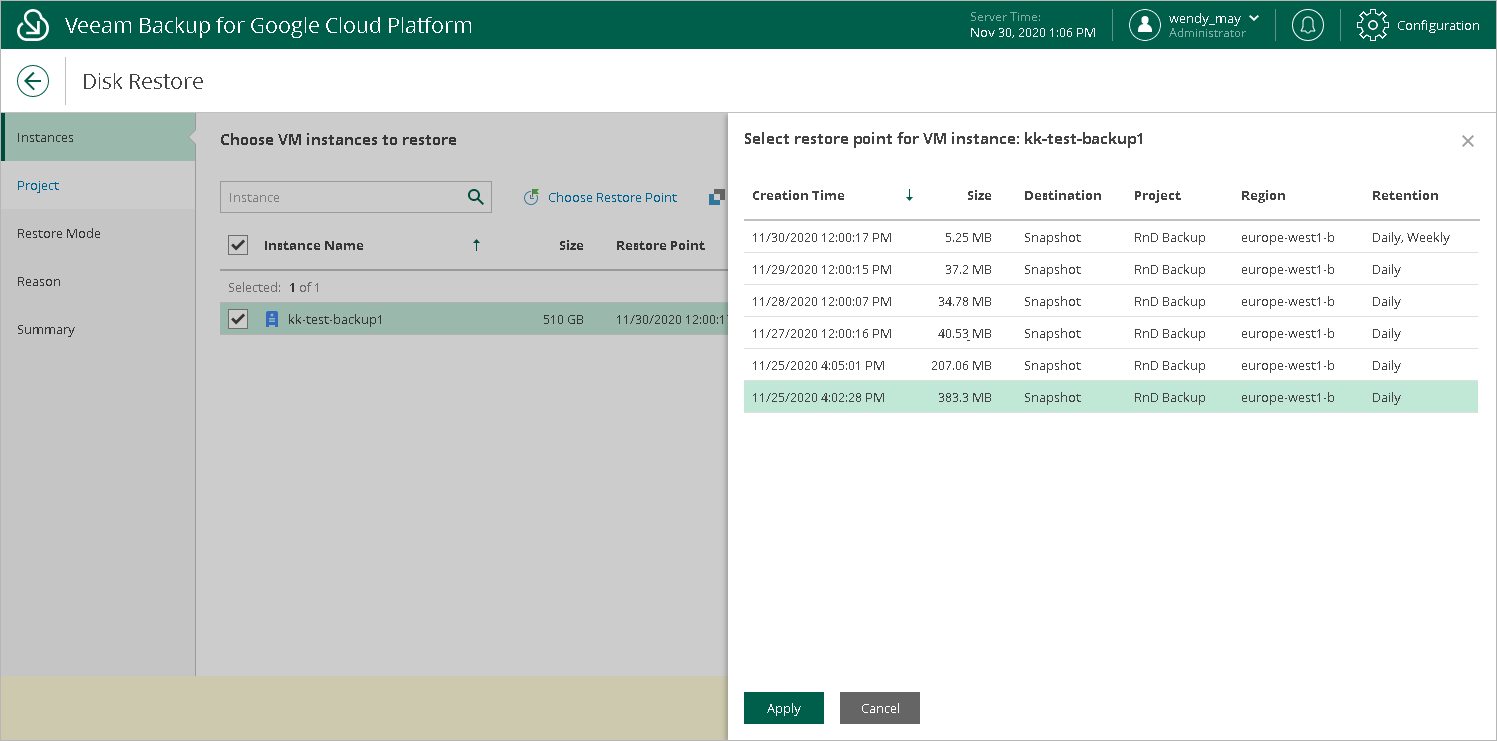Click the Veeam logo in the header
Screen dimensions: 1497x741
[x=34, y=25]
